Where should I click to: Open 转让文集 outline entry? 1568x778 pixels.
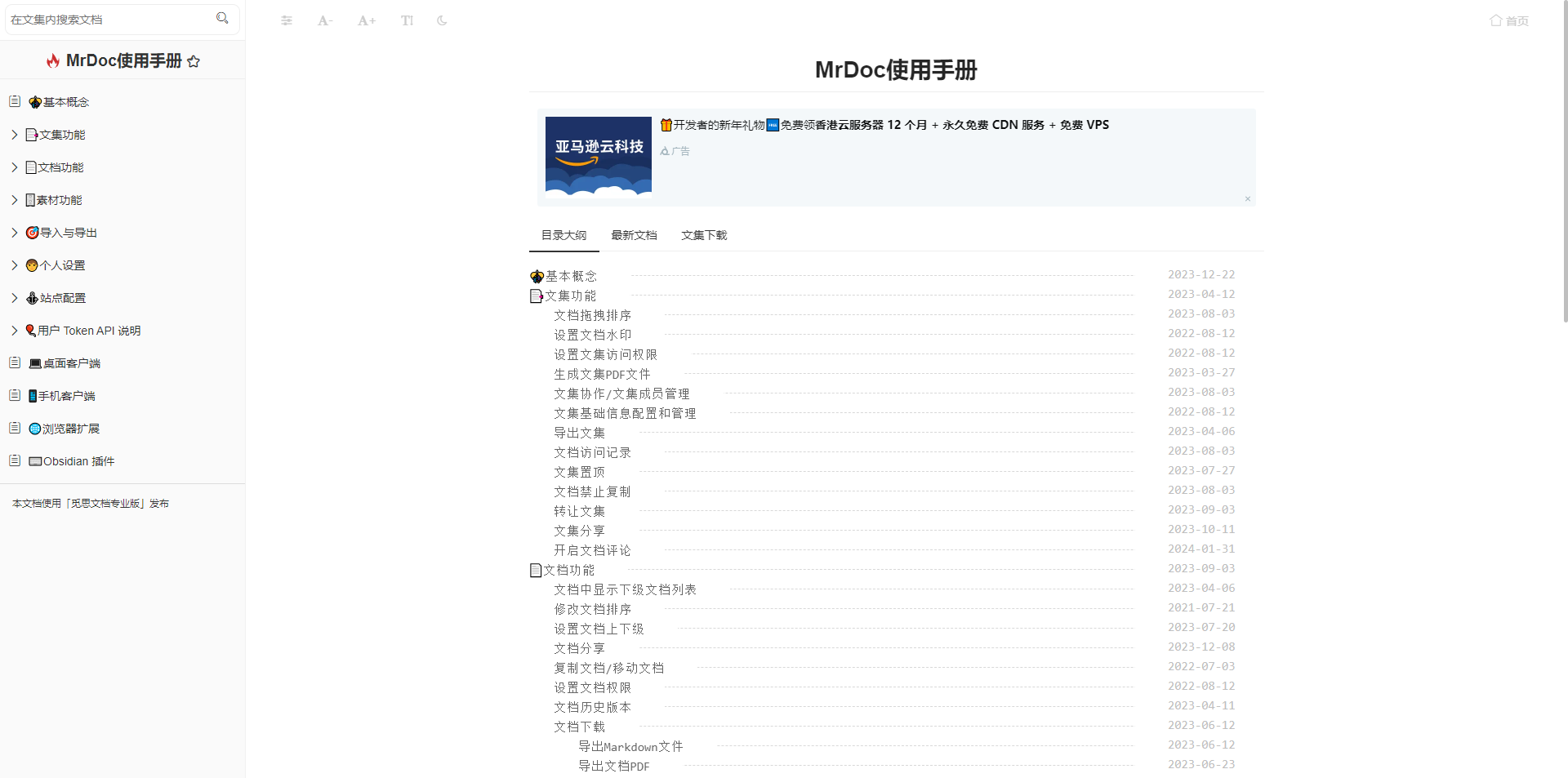580,511
